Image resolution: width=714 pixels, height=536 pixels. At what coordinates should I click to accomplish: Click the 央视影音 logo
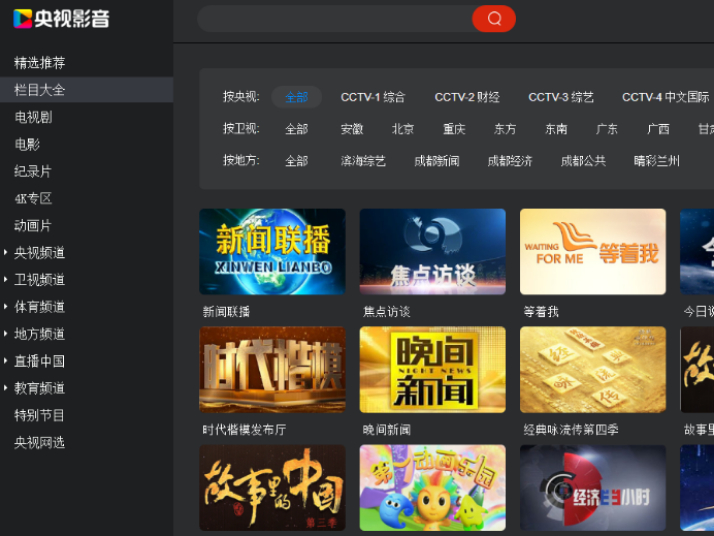click(x=61, y=19)
